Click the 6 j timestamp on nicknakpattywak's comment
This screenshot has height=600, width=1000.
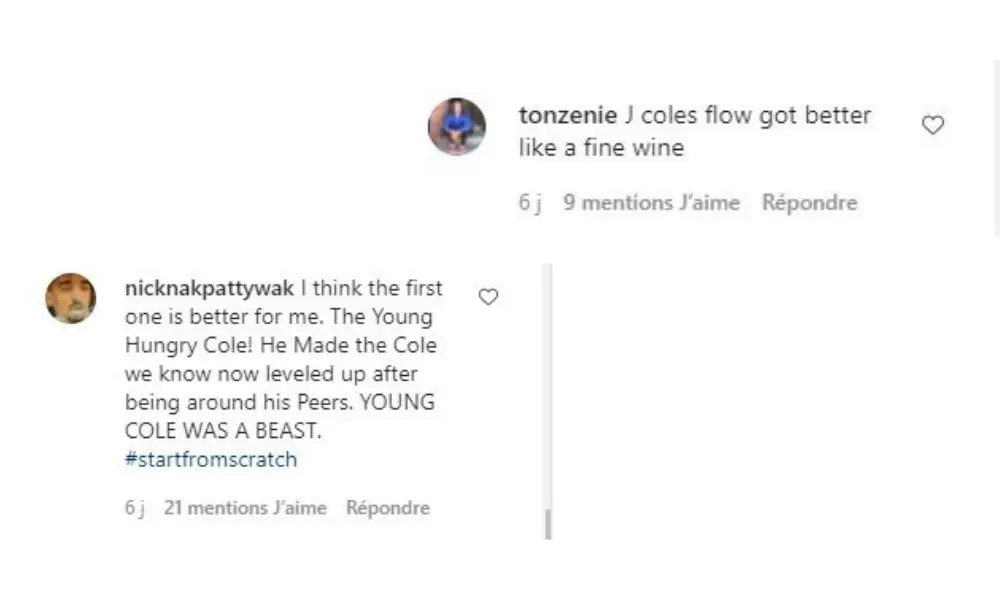(135, 508)
